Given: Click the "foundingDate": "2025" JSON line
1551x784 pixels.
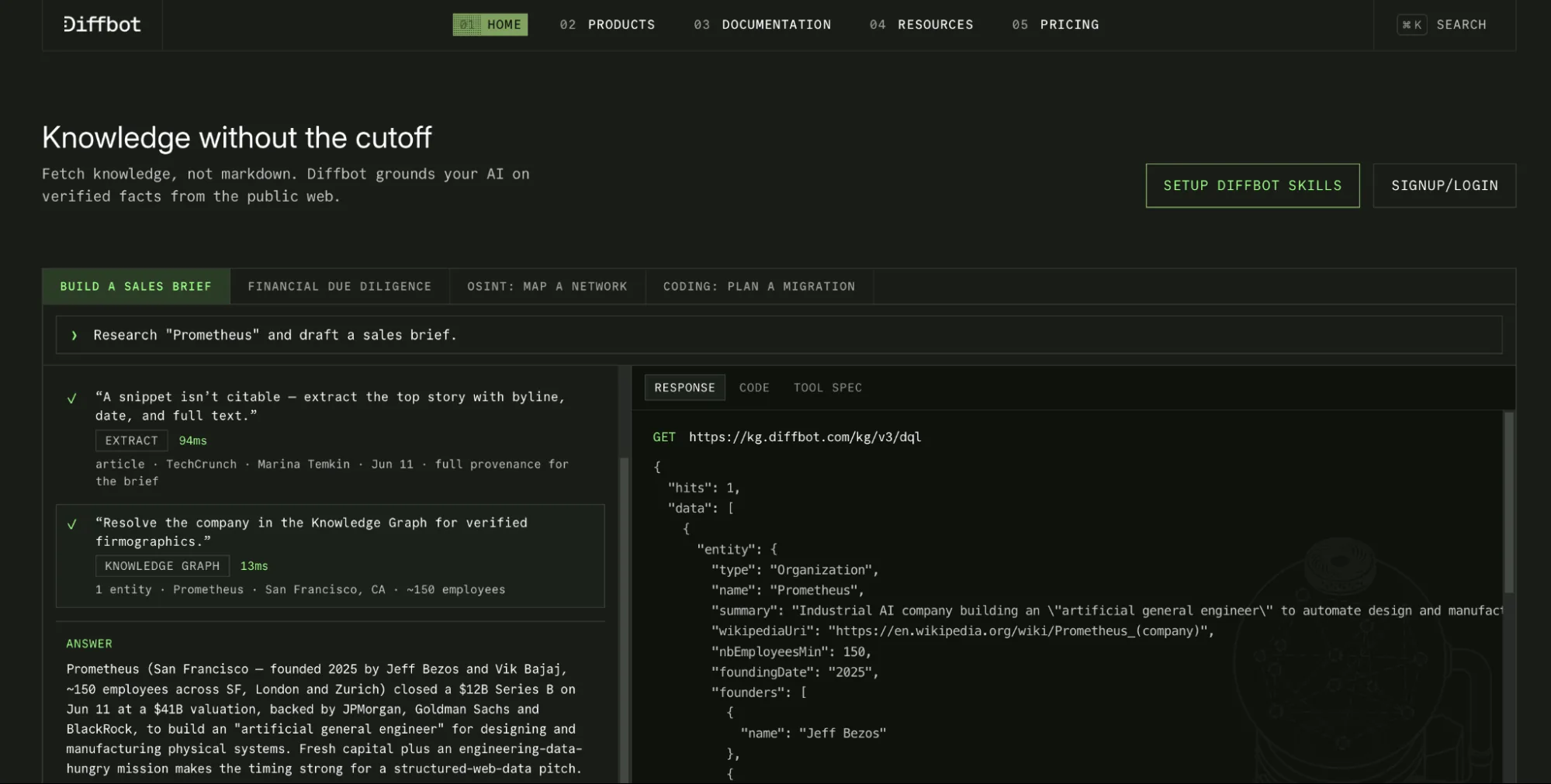Looking at the screenshot, I should click(795, 672).
